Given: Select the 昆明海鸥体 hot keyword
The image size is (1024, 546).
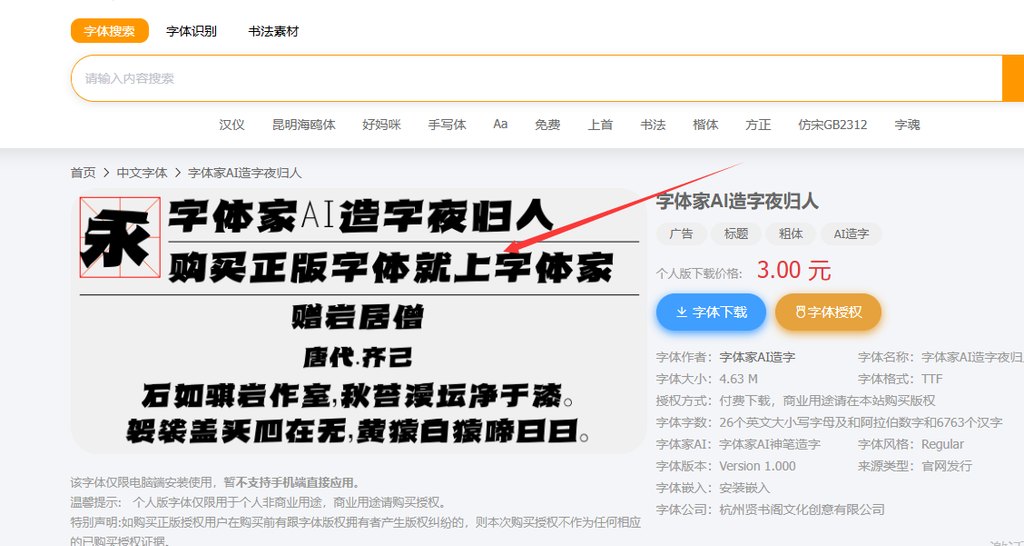Looking at the screenshot, I should pyautogui.click(x=304, y=125).
